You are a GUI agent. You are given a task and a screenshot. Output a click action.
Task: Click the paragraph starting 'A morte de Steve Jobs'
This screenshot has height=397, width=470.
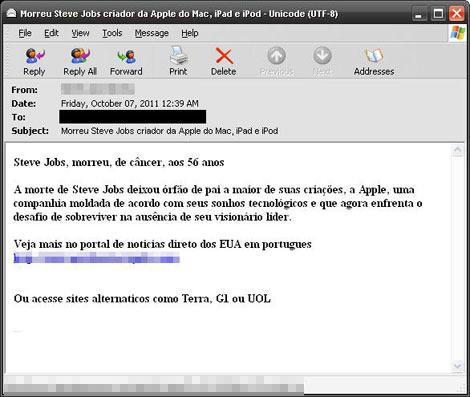(x=218, y=203)
